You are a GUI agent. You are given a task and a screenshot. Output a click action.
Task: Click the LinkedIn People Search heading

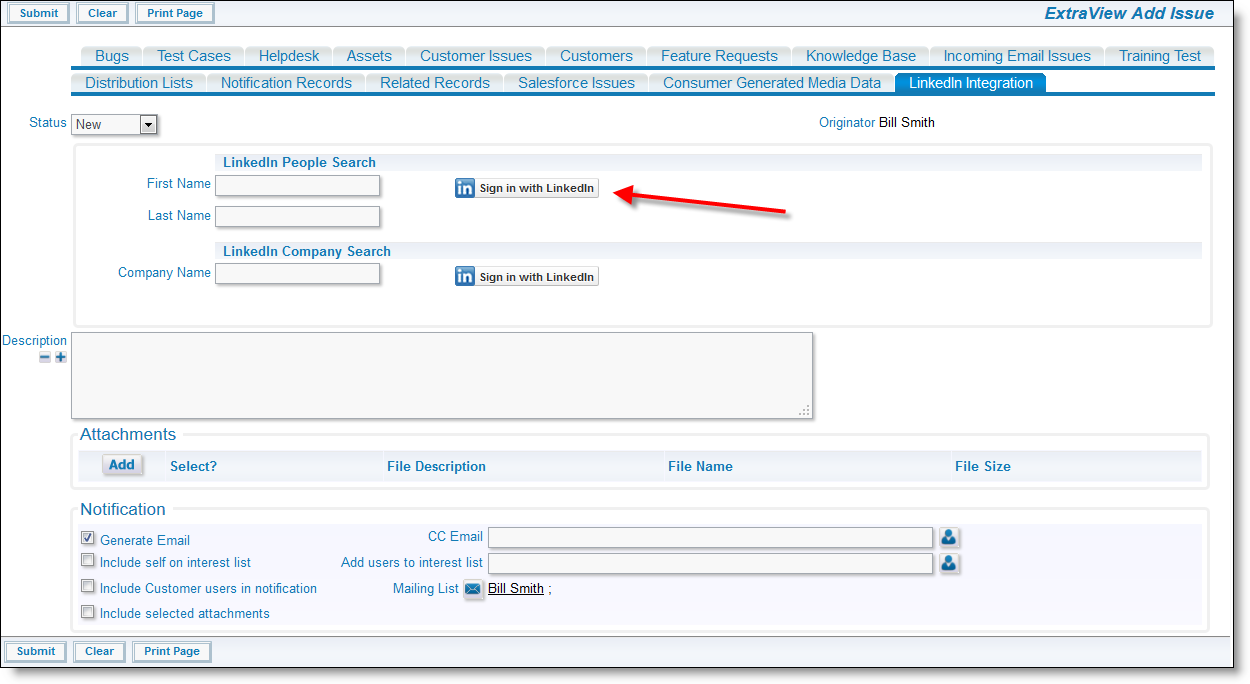(x=299, y=162)
